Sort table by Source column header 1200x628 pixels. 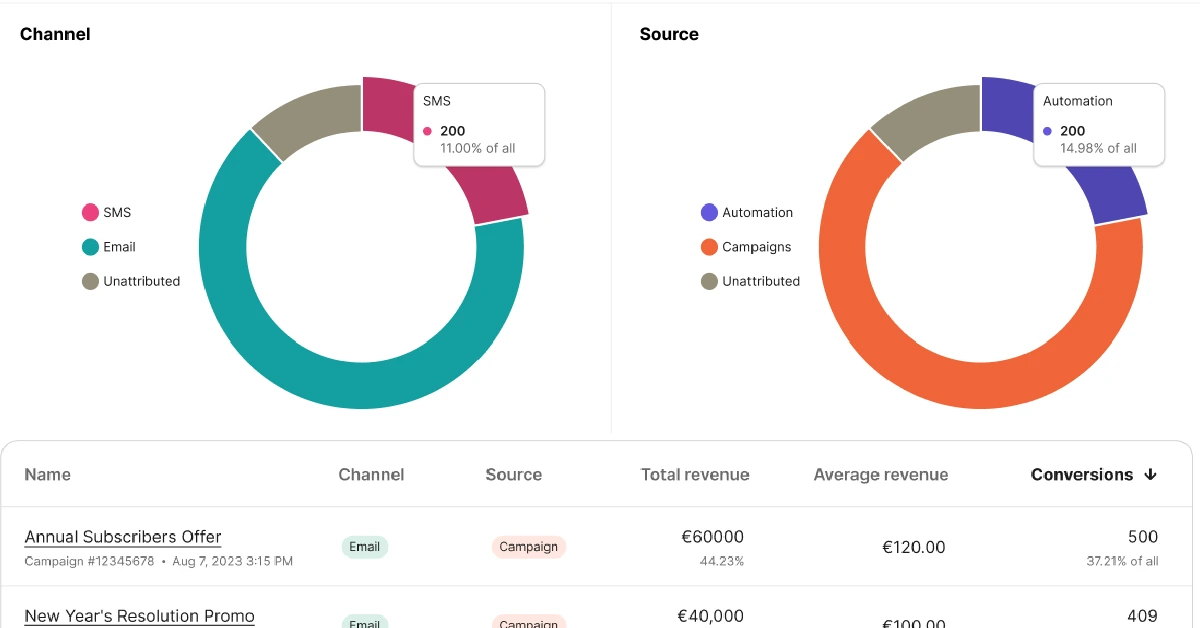[x=513, y=475]
